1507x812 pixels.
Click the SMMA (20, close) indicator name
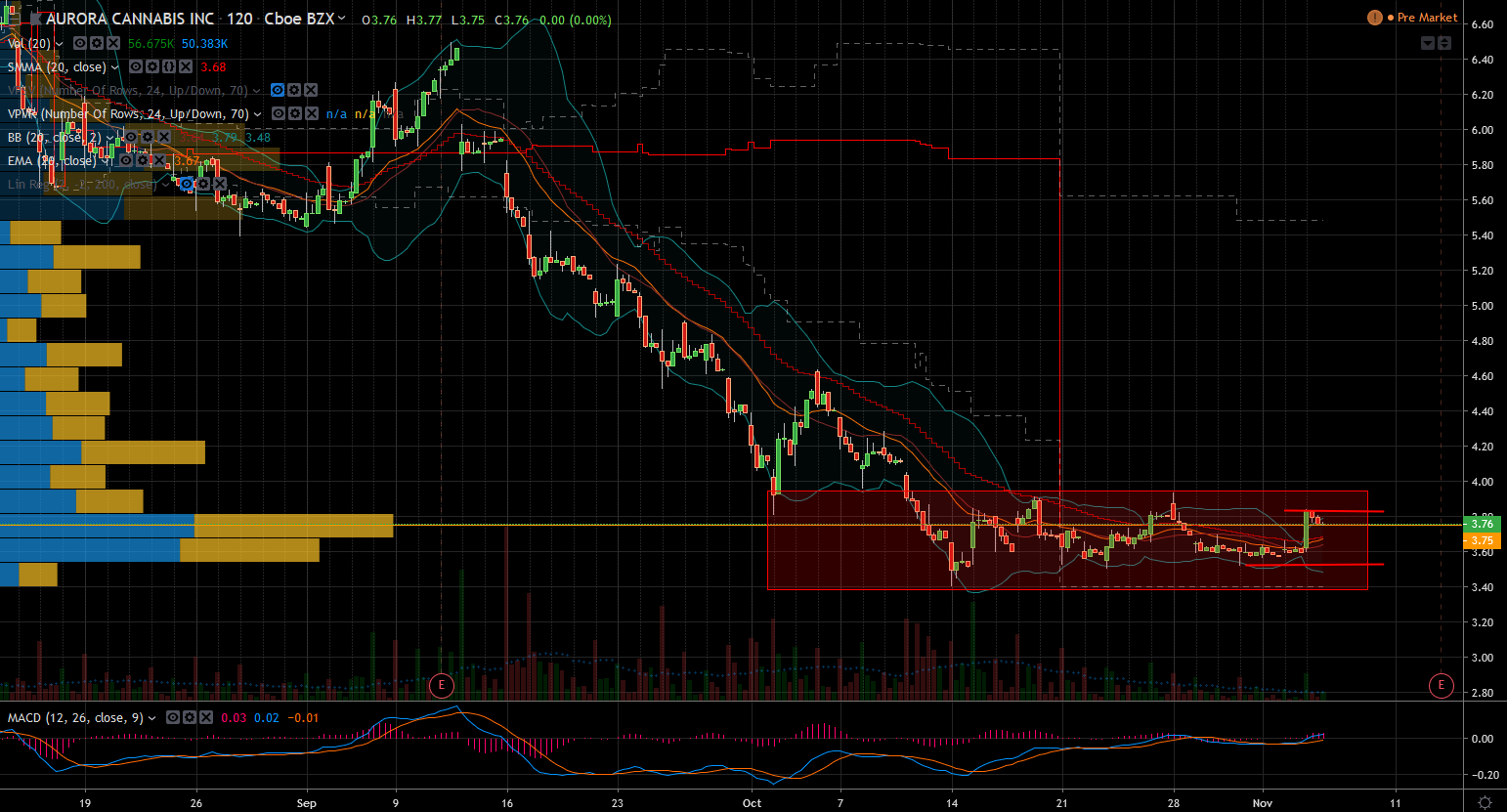57,67
